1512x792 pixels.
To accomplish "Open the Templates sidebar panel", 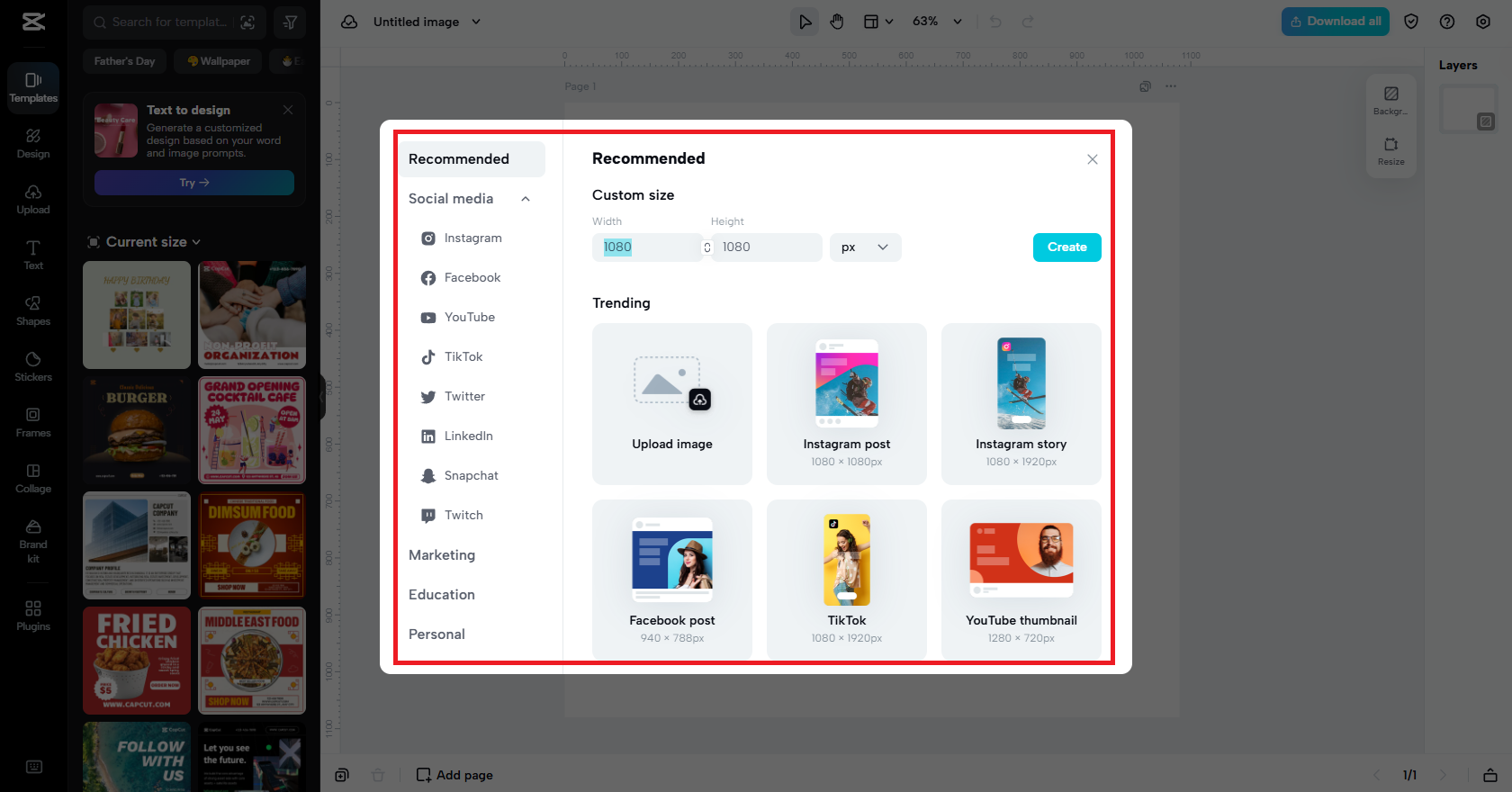I will pyautogui.click(x=33, y=87).
